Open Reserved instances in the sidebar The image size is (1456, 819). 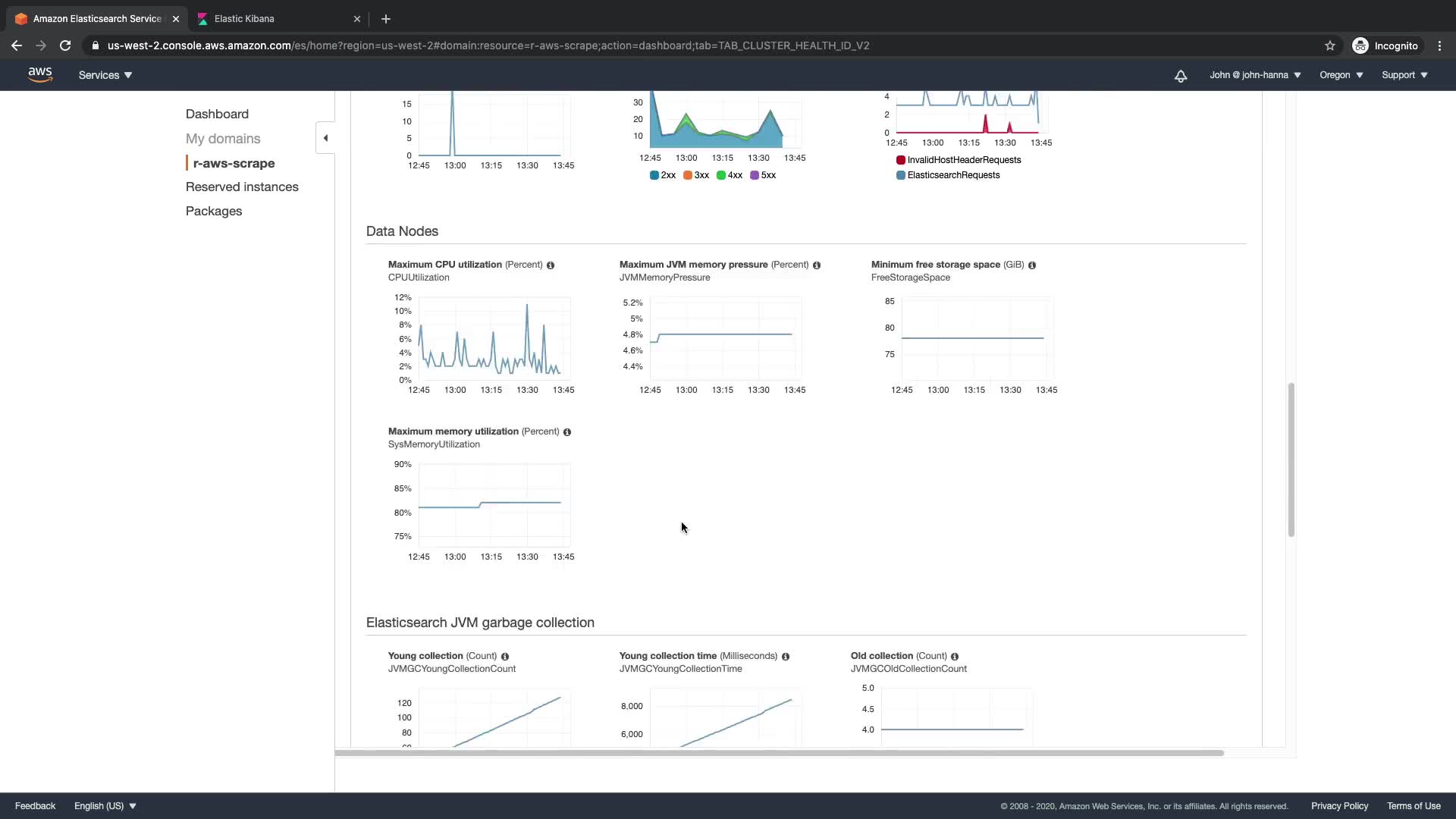tap(242, 187)
